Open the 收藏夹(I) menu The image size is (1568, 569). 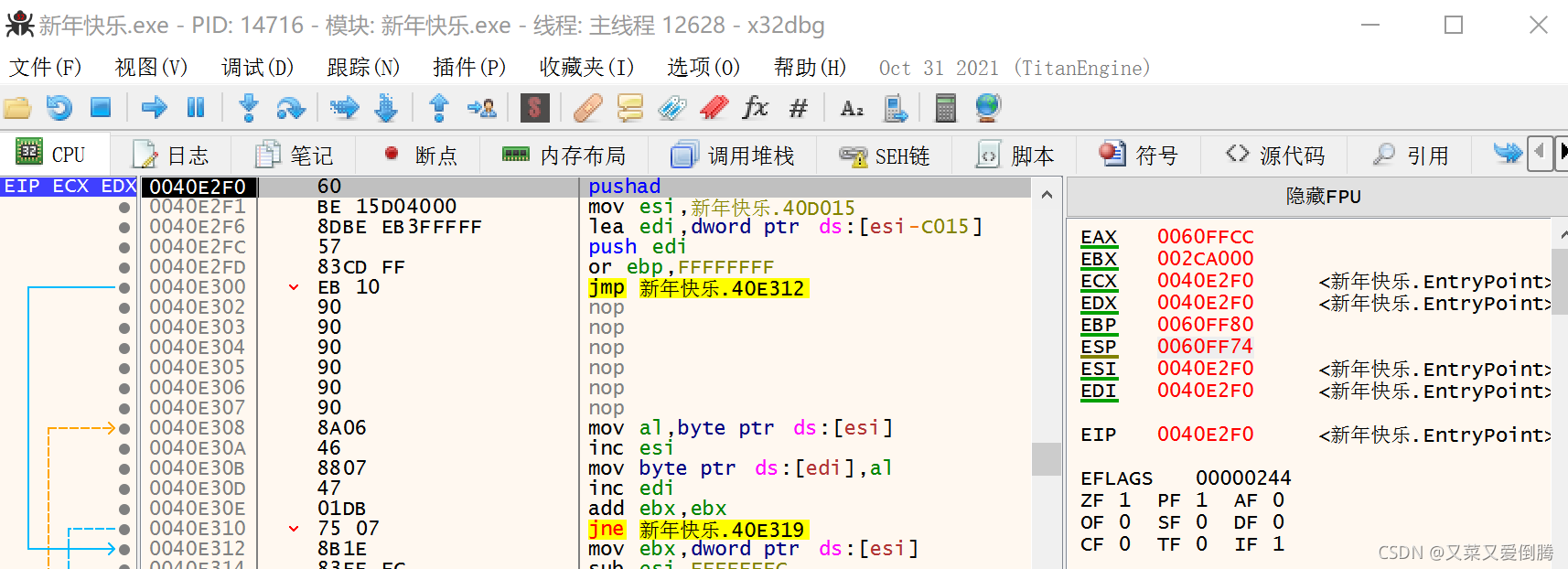586,68
